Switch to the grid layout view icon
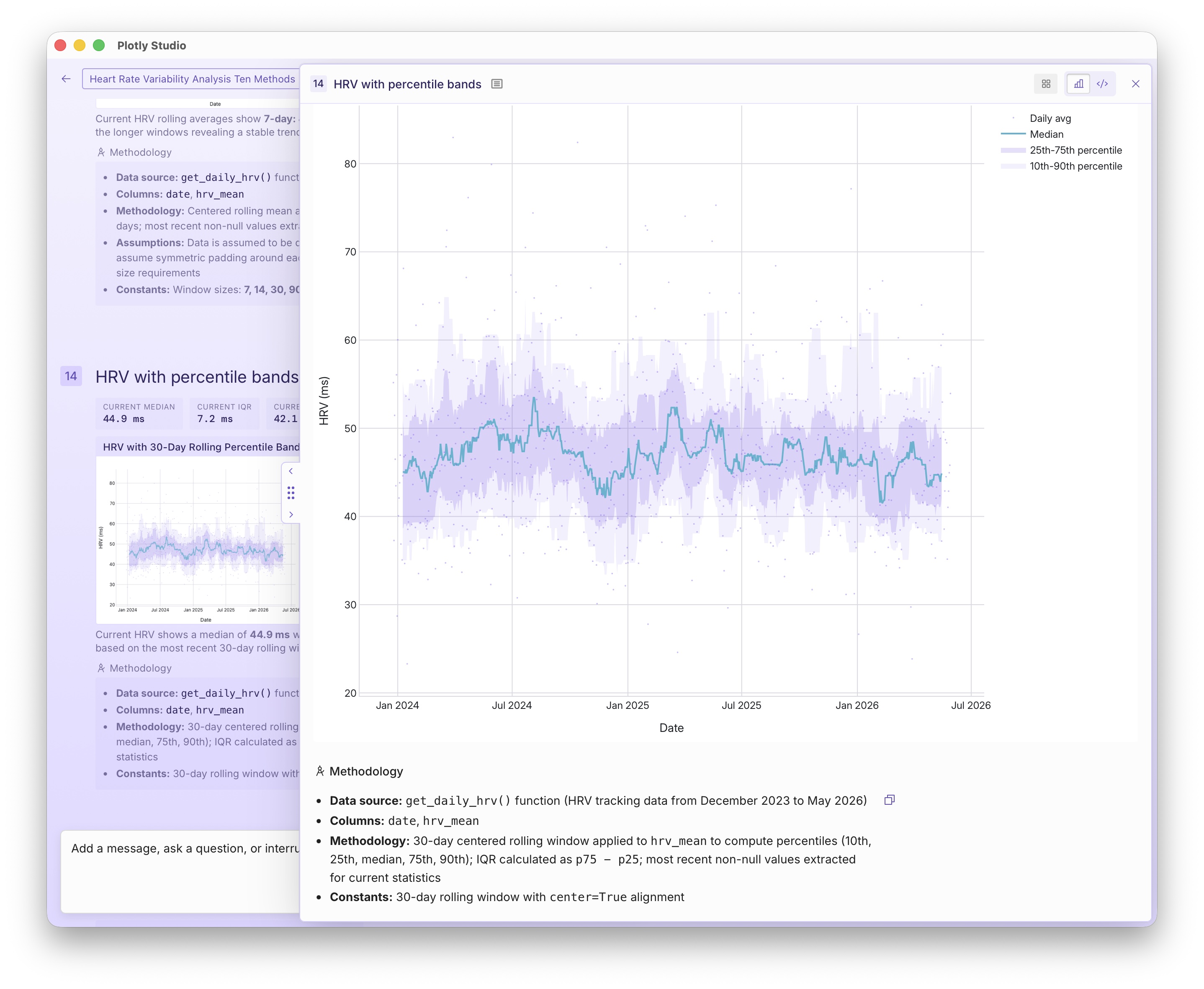This screenshot has height=989, width=1204. [1046, 84]
